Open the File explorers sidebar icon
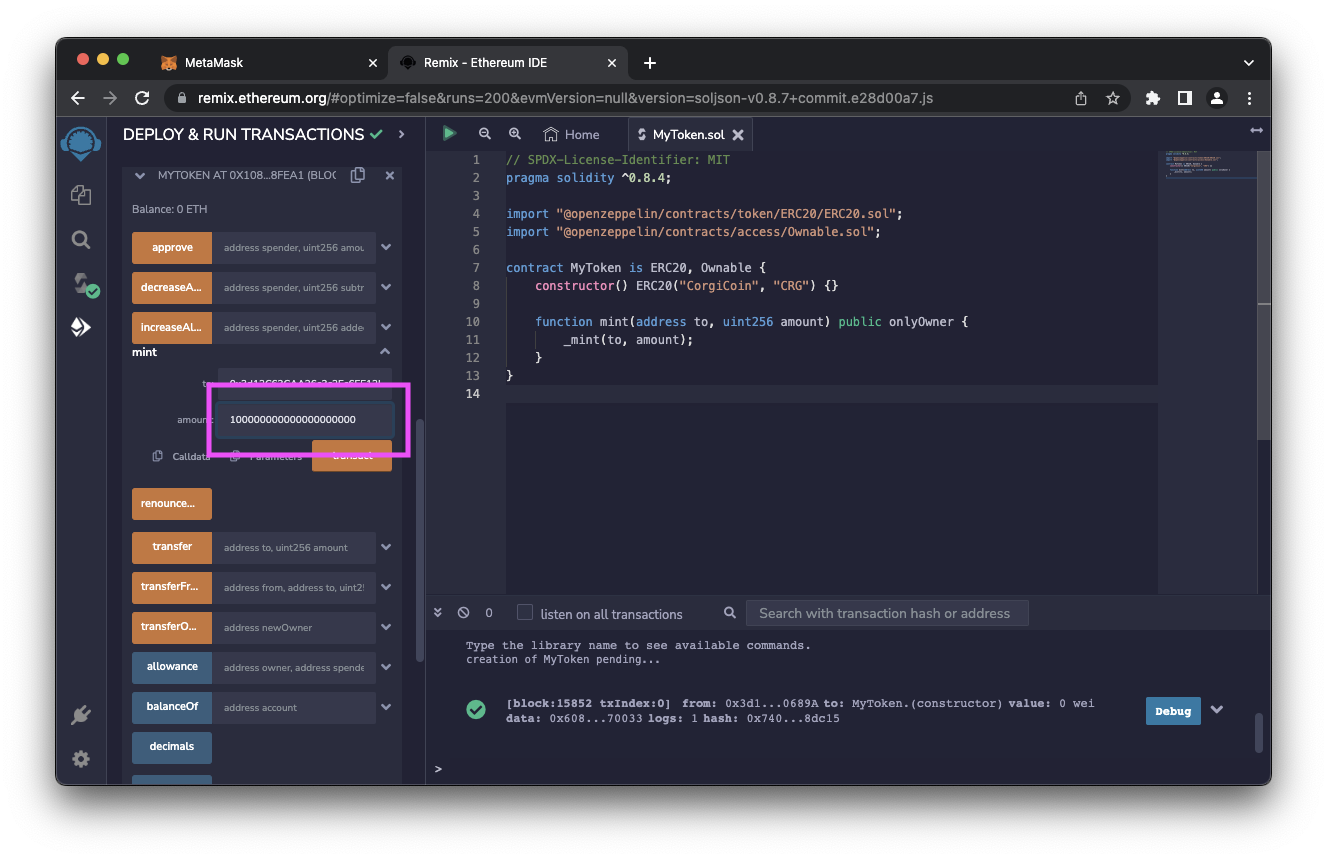Image resolution: width=1327 pixels, height=859 pixels. (81, 195)
